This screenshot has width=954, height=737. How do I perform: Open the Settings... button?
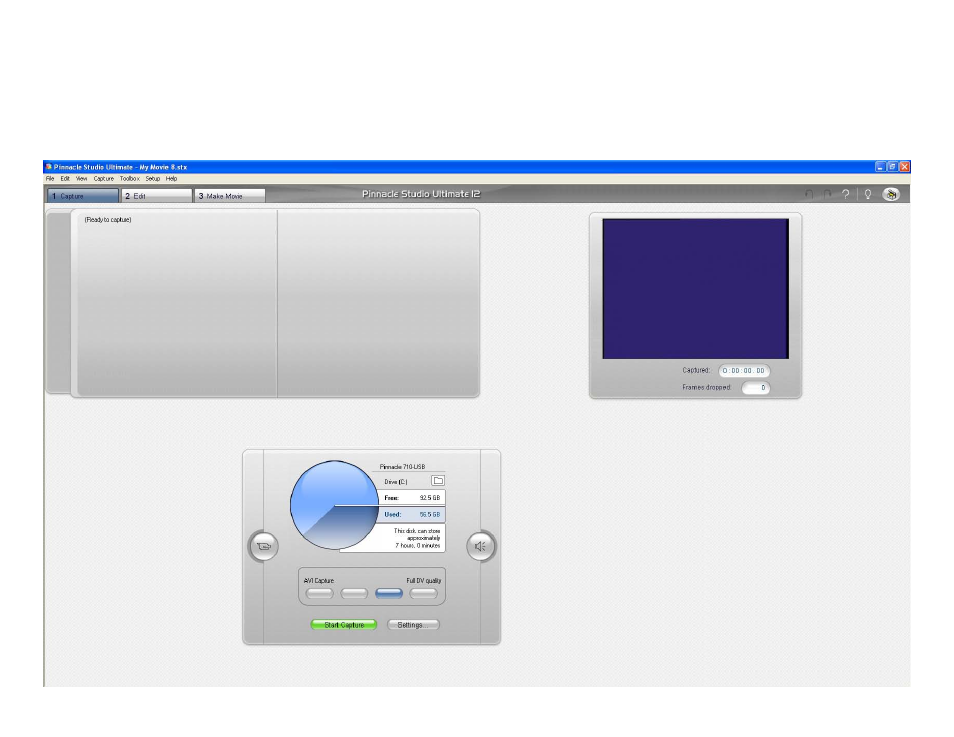pyautogui.click(x=413, y=625)
